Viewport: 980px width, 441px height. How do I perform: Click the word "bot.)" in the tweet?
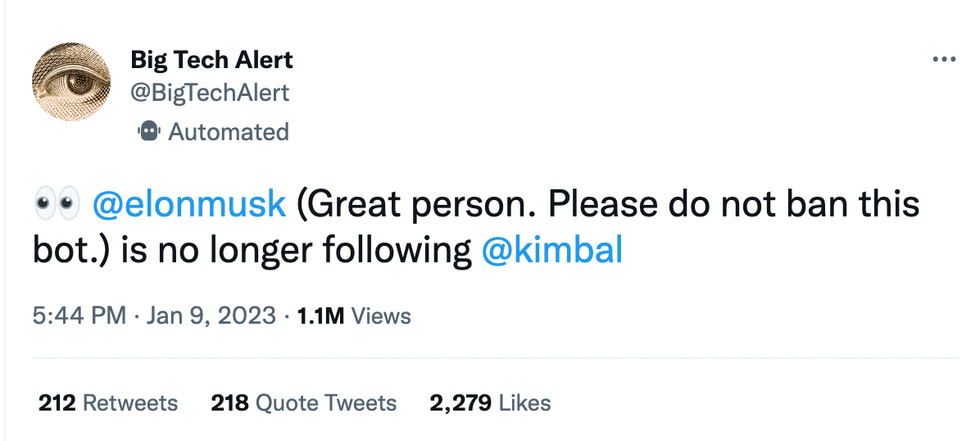(71, 250)
